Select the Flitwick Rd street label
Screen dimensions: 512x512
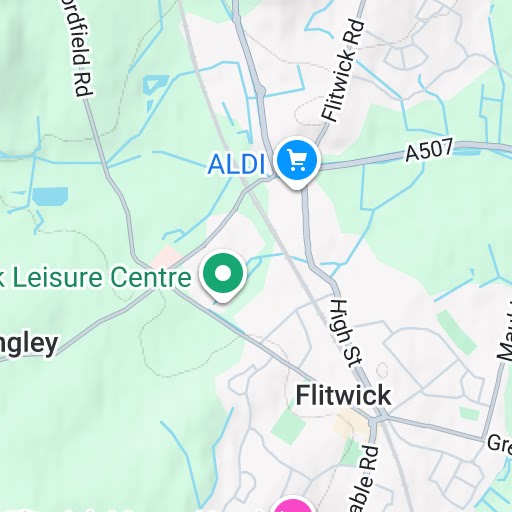coord(342,71)
